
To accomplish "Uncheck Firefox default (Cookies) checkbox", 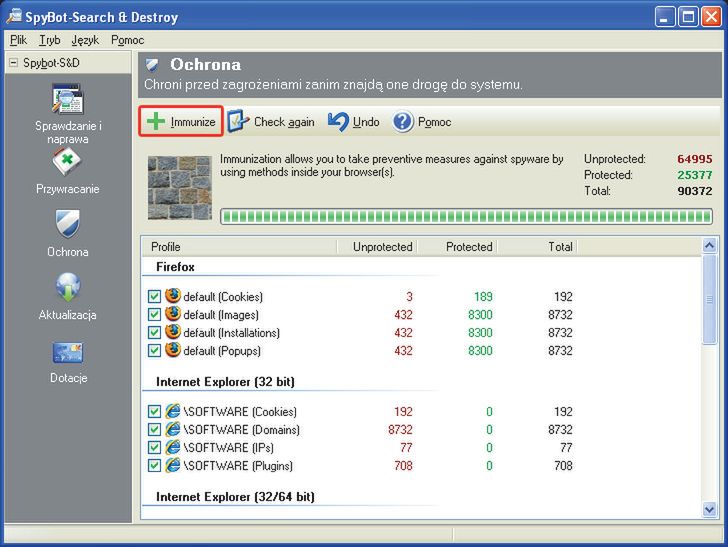I will click(x=154, y=296).
